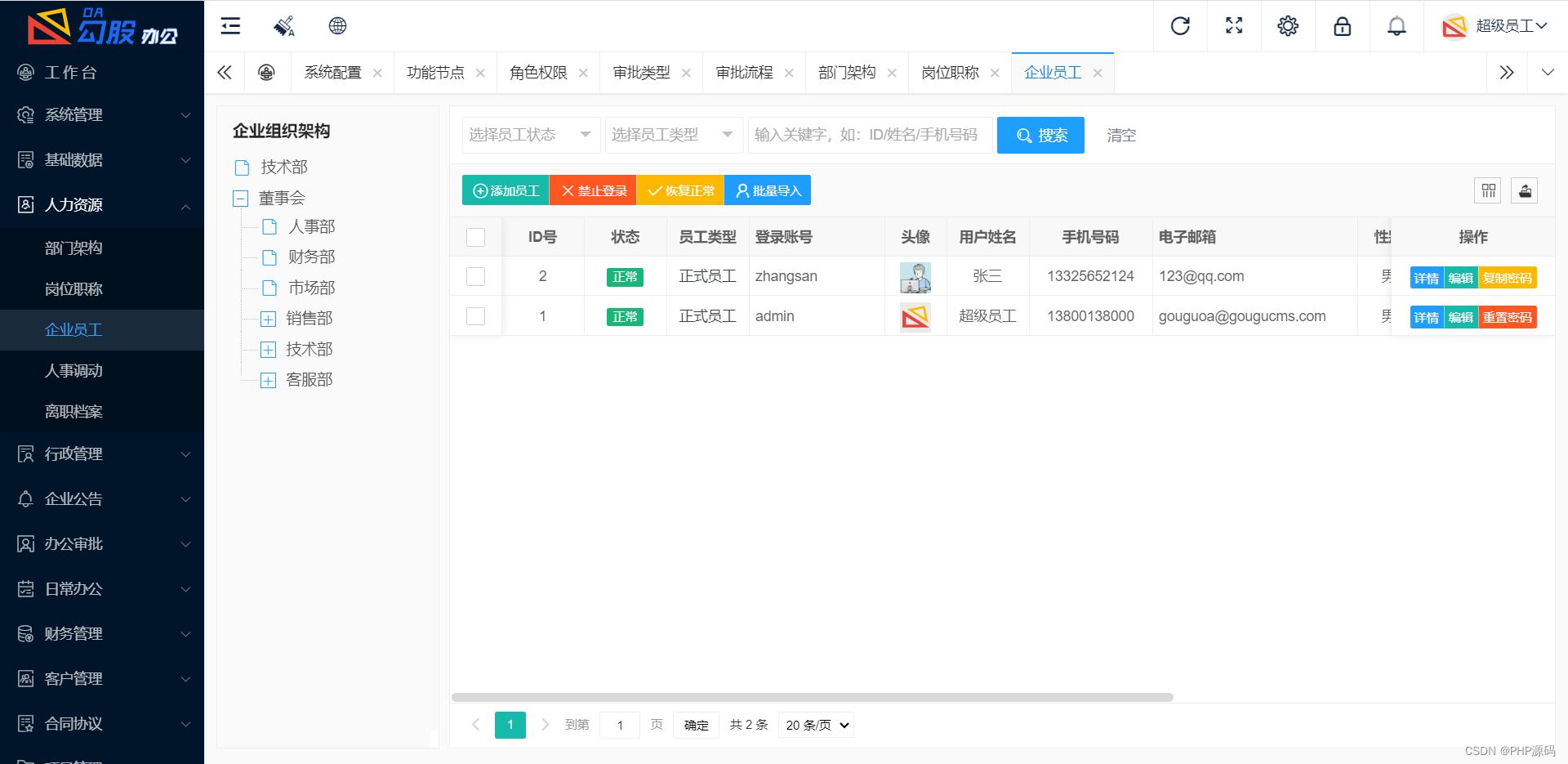Refresh the page with the reload icon
This screenshot has width=1568, height=764.
[x=1180, y=26]
